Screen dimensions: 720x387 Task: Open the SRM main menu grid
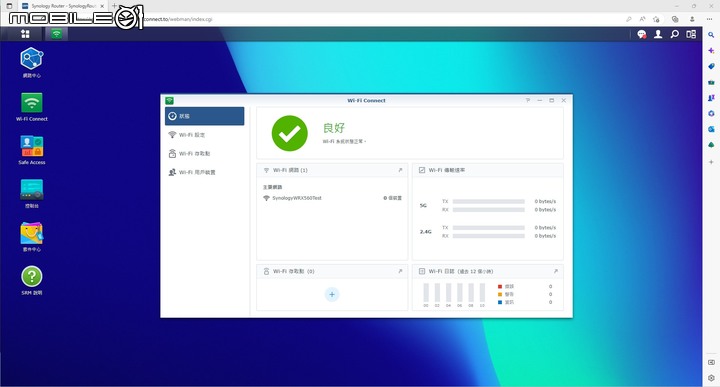tap(25, 34)
